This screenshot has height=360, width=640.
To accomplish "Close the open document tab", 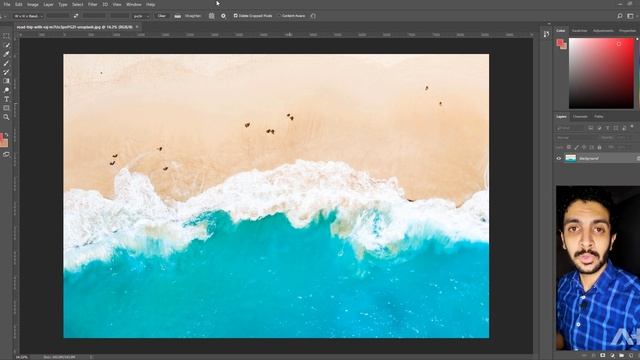I will 137,27.
